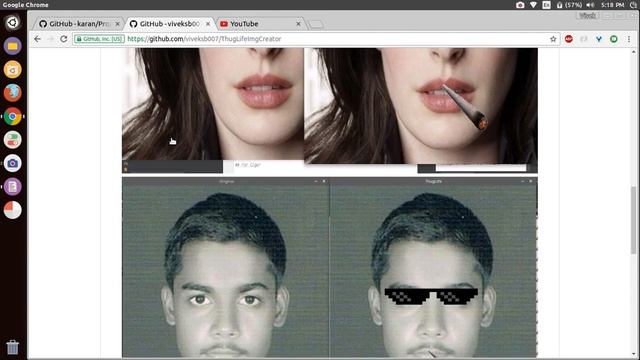Viewport: 640px width, 360px height.
Task: Switch to the GitHub viveksb007 tab
Action: [x=169, y=24]
